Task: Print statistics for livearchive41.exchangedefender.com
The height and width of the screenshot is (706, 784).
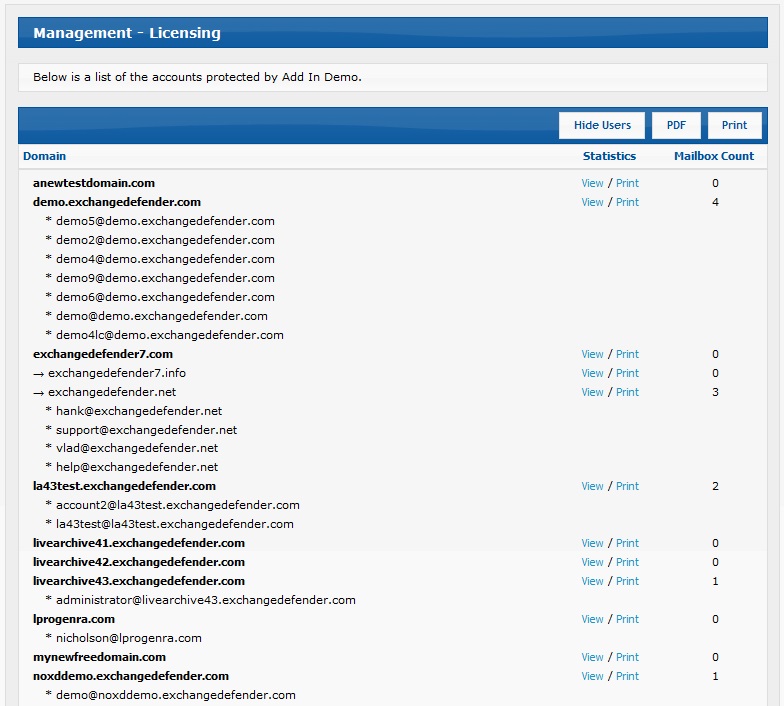Action: pyautogui.click(x=627, y=543)
